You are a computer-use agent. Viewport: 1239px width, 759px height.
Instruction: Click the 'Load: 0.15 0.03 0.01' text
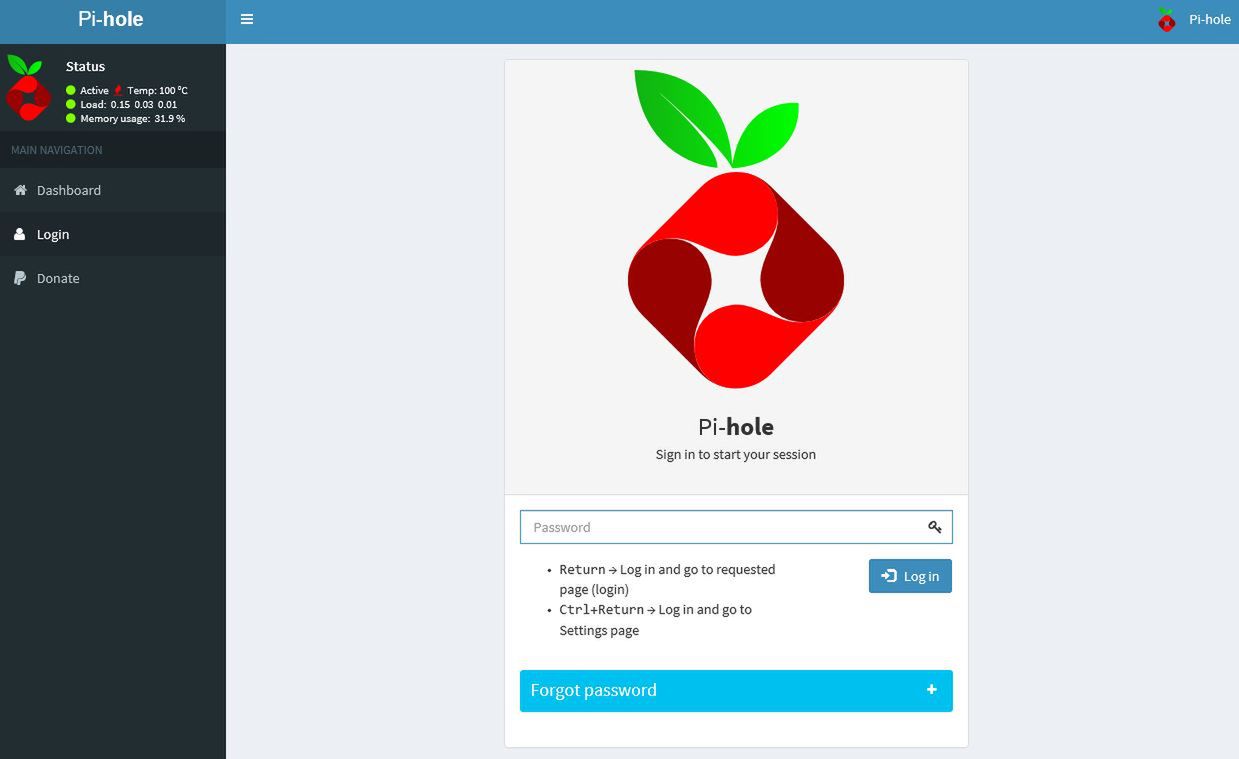point(129,104)
